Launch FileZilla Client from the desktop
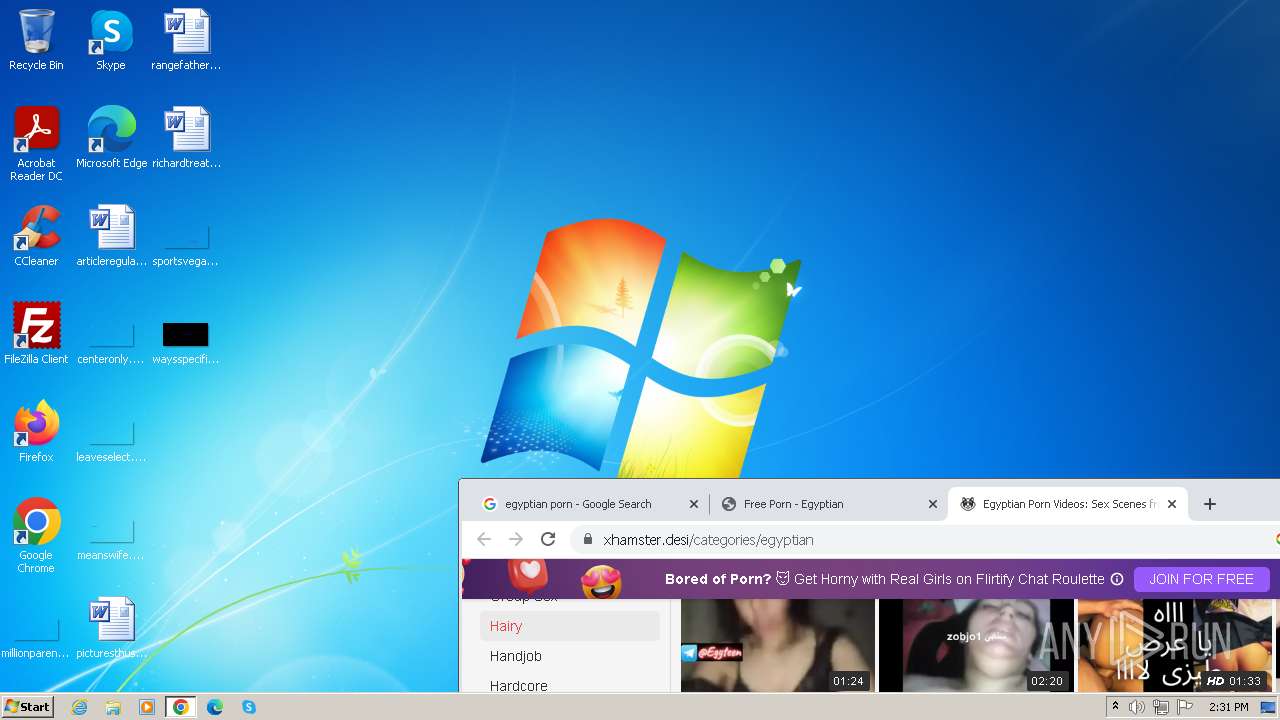 click(x=36, y=333)
